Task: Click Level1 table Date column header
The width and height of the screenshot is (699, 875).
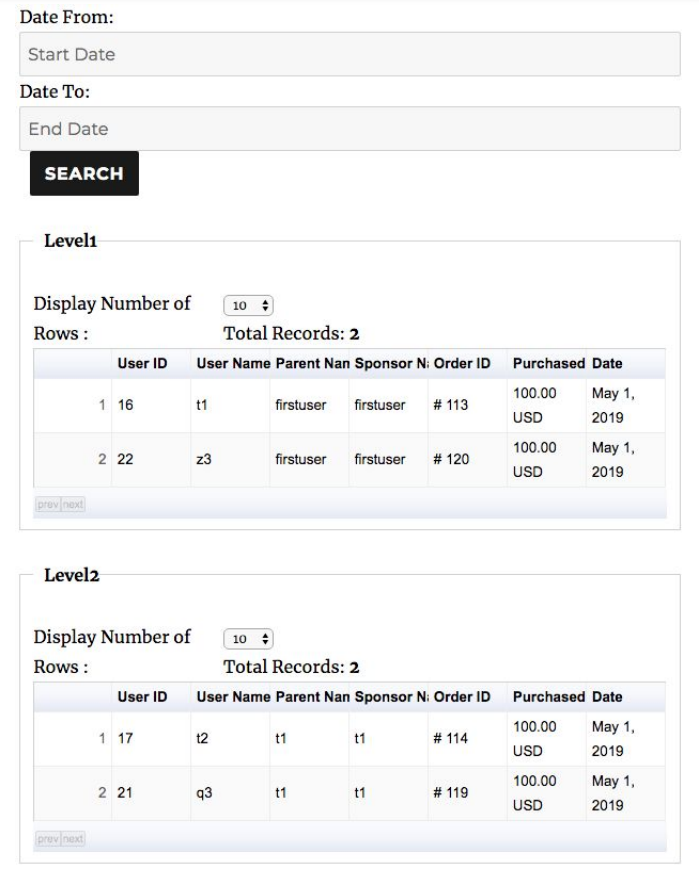Action: [607, 363]
